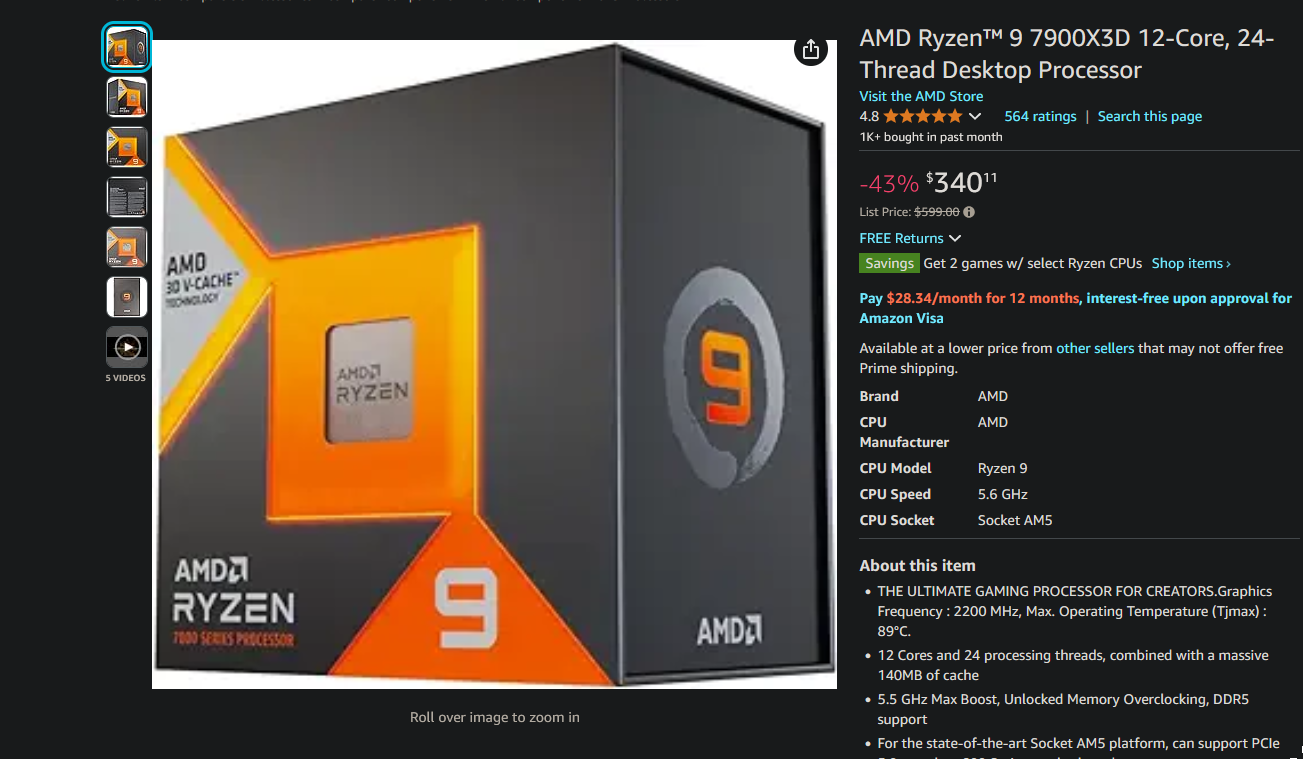Click the main Ryzen 9 product image
1303x759 pixels.
pos(494,364)
